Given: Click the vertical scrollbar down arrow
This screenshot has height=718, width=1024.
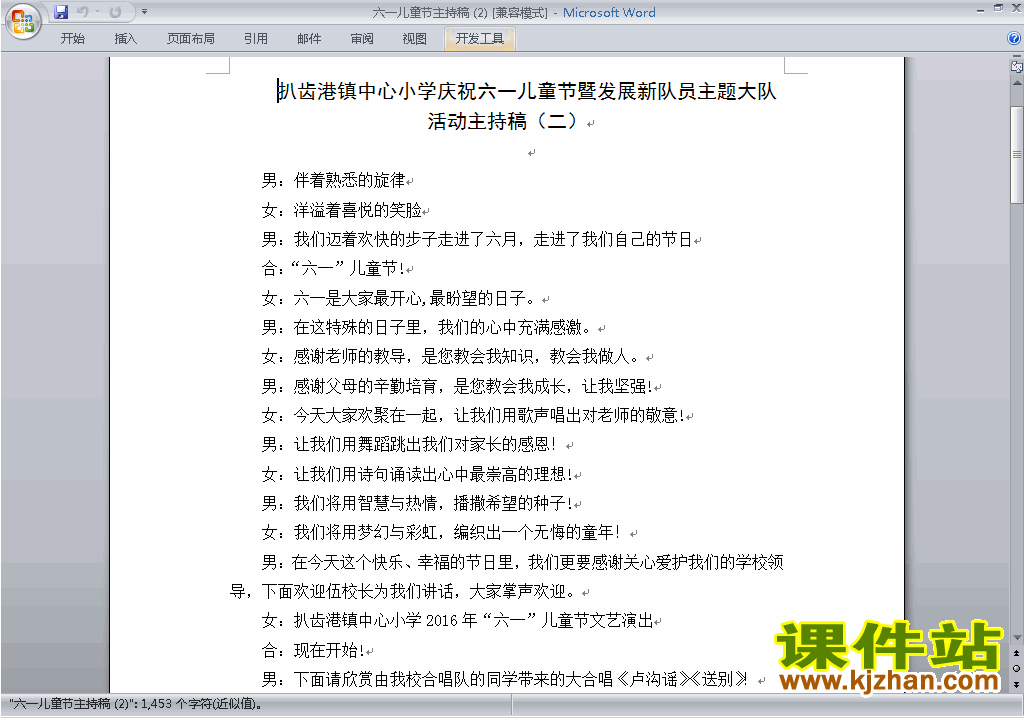Looking at the screenshot, I should pyautogui.click(x=1016, y=638).
